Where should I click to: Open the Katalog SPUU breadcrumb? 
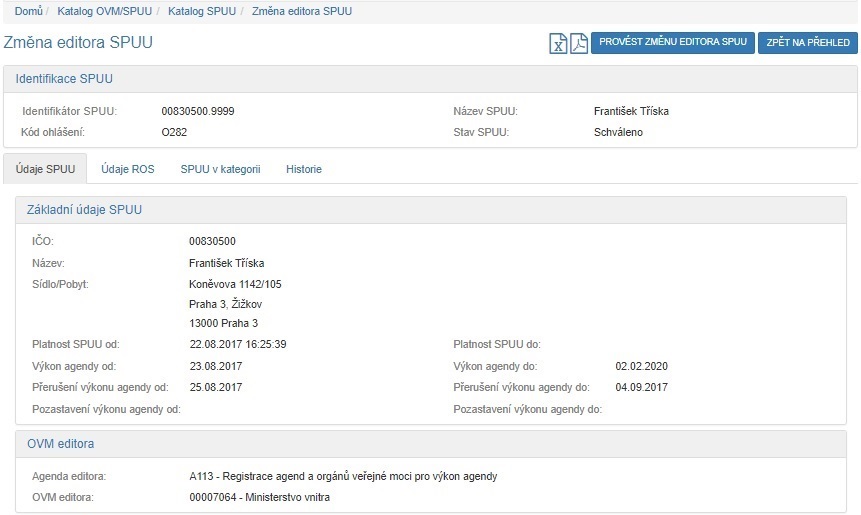(x=203, y=12)
